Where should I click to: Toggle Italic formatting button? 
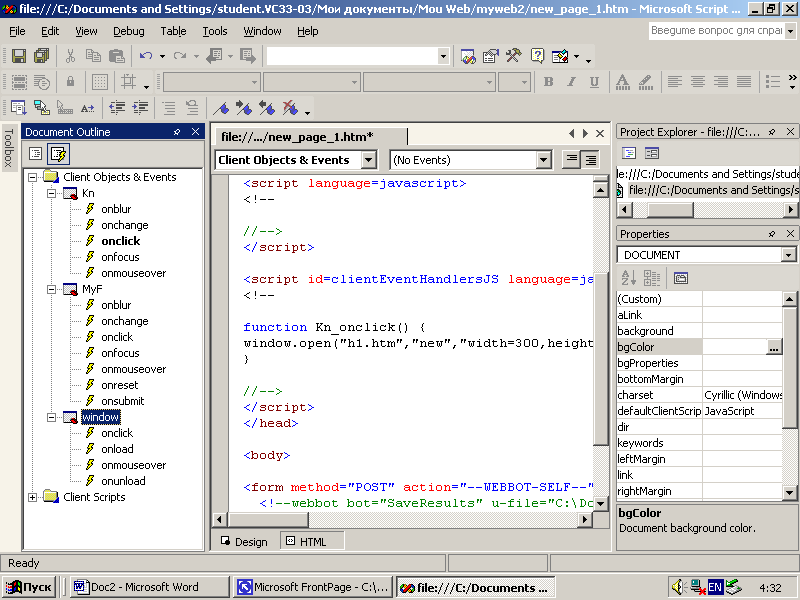point(571,82)
